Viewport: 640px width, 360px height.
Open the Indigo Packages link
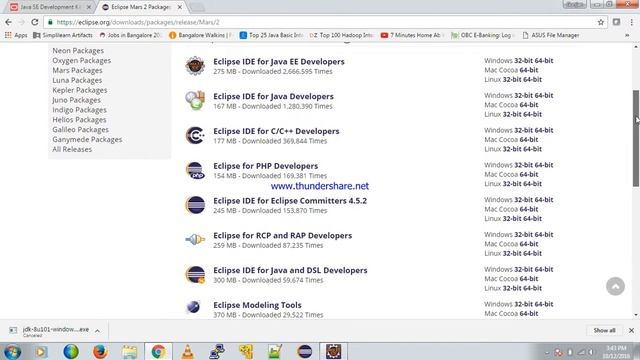click(x=79, y=110)
